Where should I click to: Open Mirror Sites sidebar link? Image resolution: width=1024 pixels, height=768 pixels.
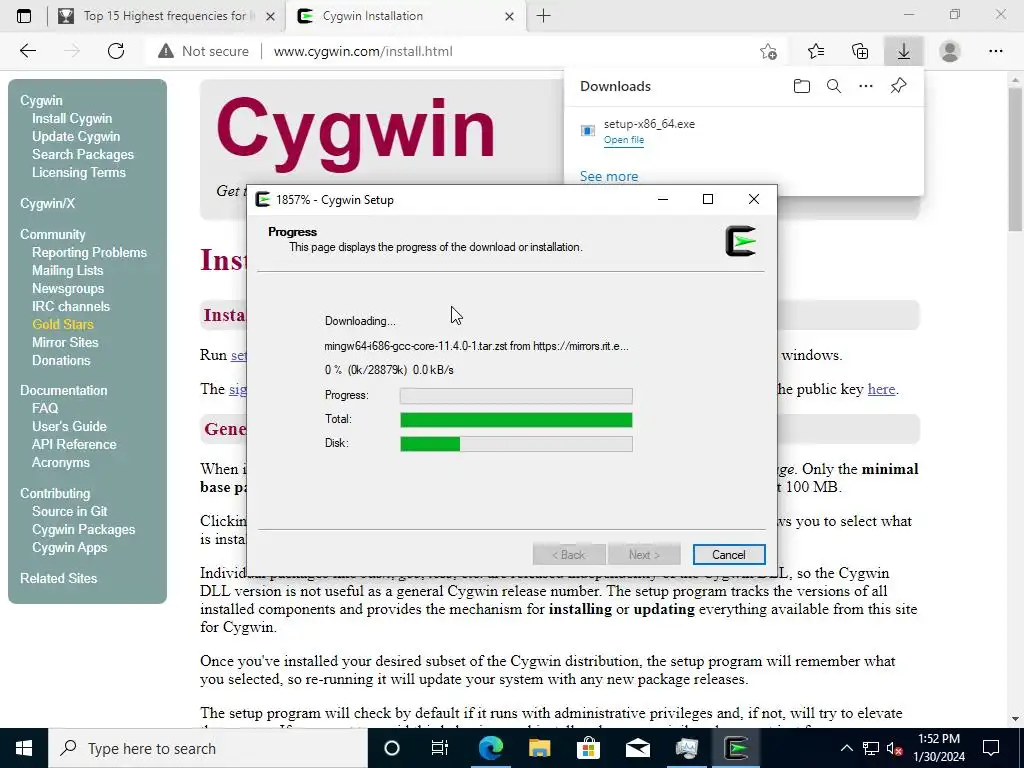[x=65, y=342]
